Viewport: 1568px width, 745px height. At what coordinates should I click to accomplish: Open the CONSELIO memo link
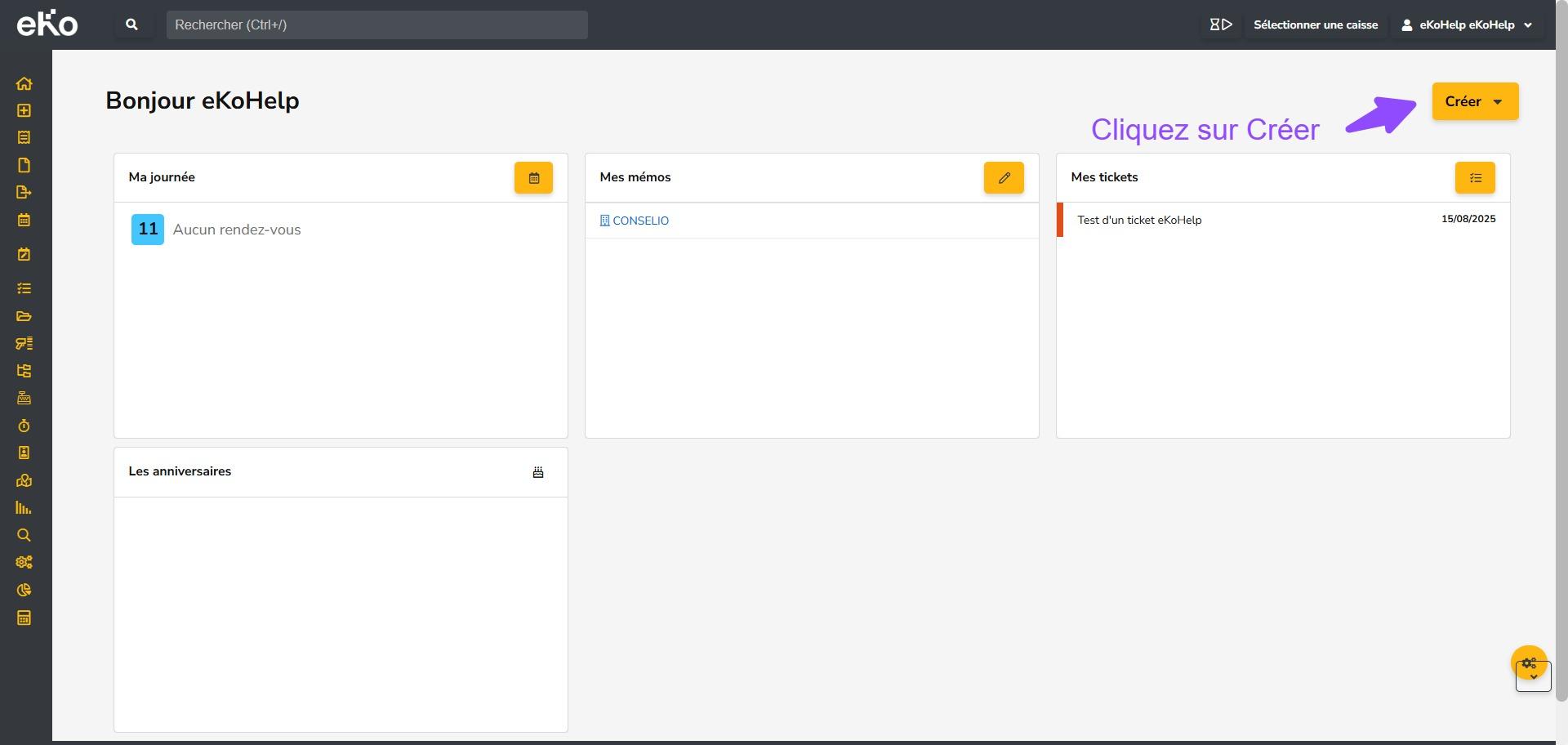pos(640,221)
